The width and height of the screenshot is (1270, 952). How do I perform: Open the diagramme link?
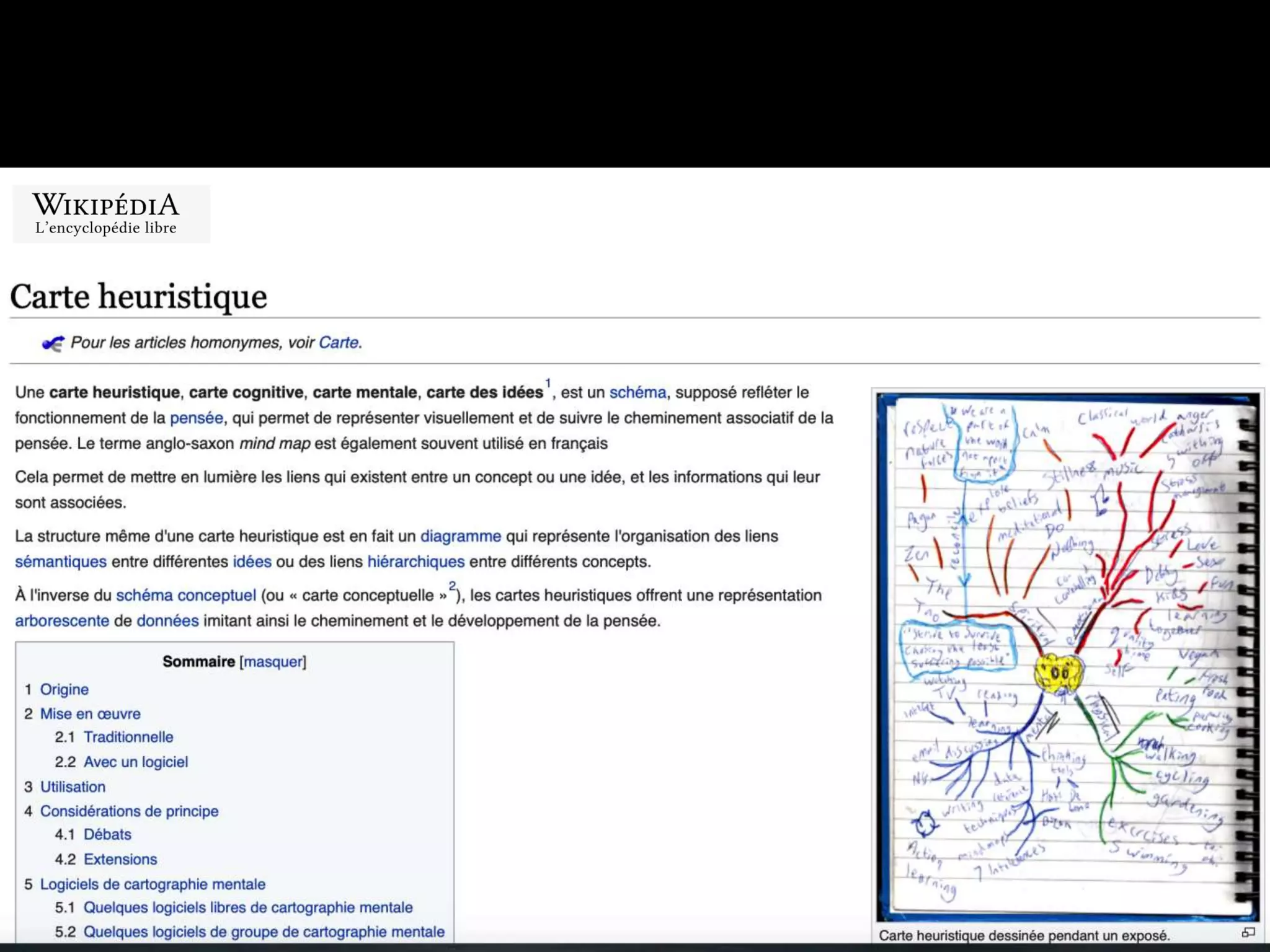coord(460,536)
